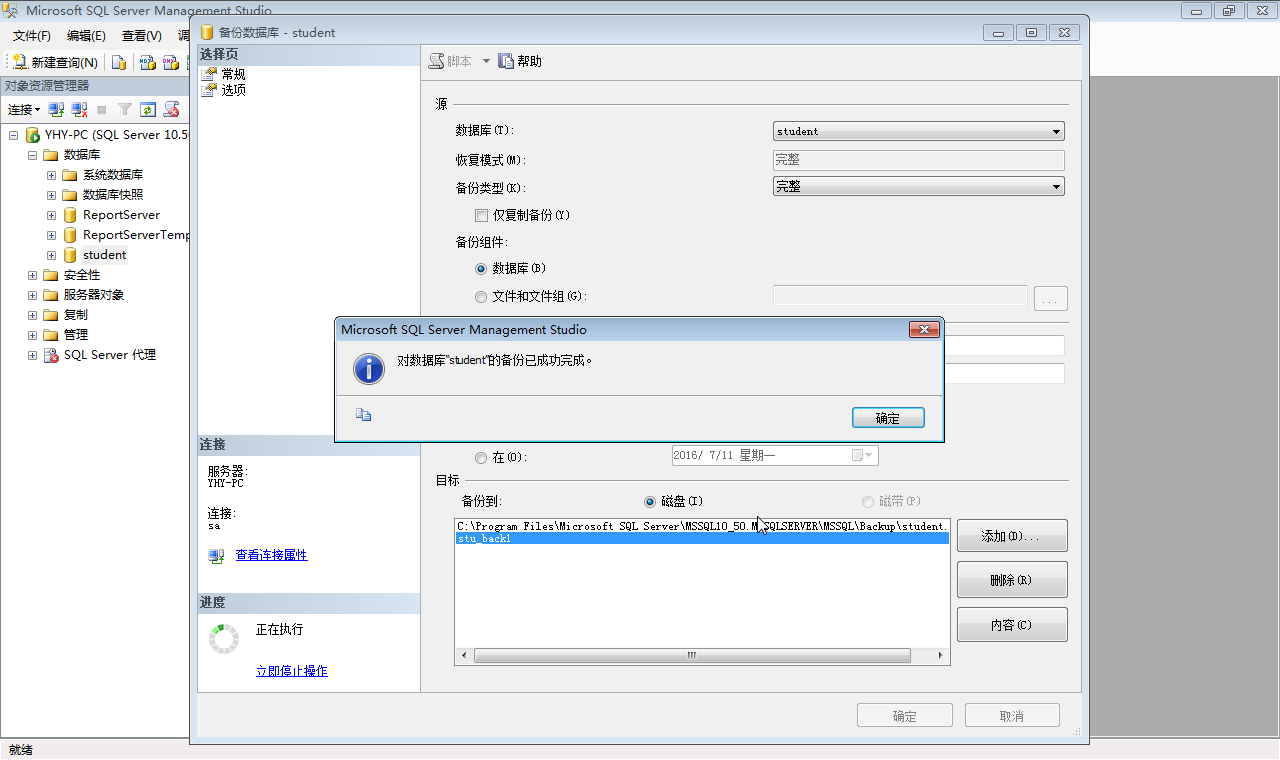Click the right scroll arrow of destination list
Viewport: 1280px width, 760px height.
pos(941,656)
